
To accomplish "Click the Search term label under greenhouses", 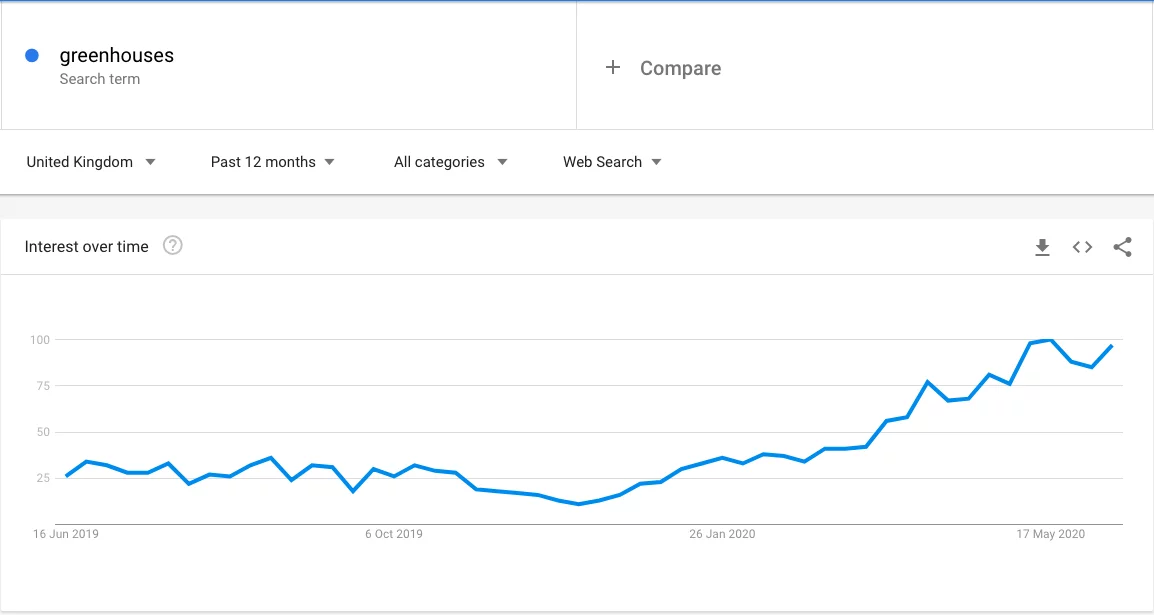I will [x=99, y=78].
